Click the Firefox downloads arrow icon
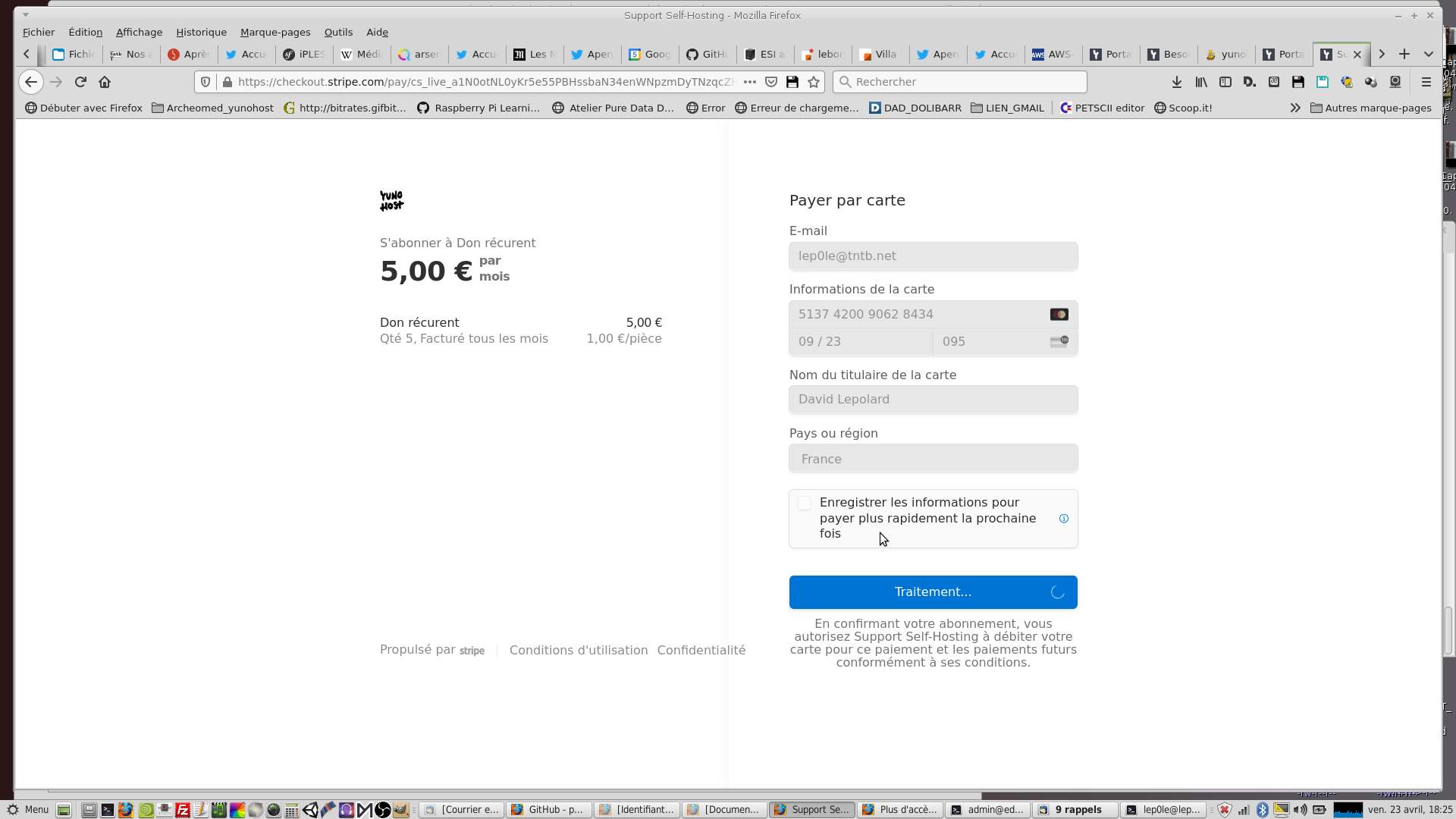1456x819 pixels. pos(1177,82)
